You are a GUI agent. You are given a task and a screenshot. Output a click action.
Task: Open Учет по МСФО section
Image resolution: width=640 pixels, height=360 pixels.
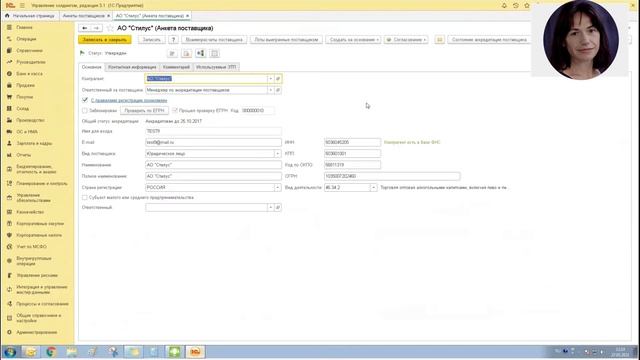pos(31,247)
